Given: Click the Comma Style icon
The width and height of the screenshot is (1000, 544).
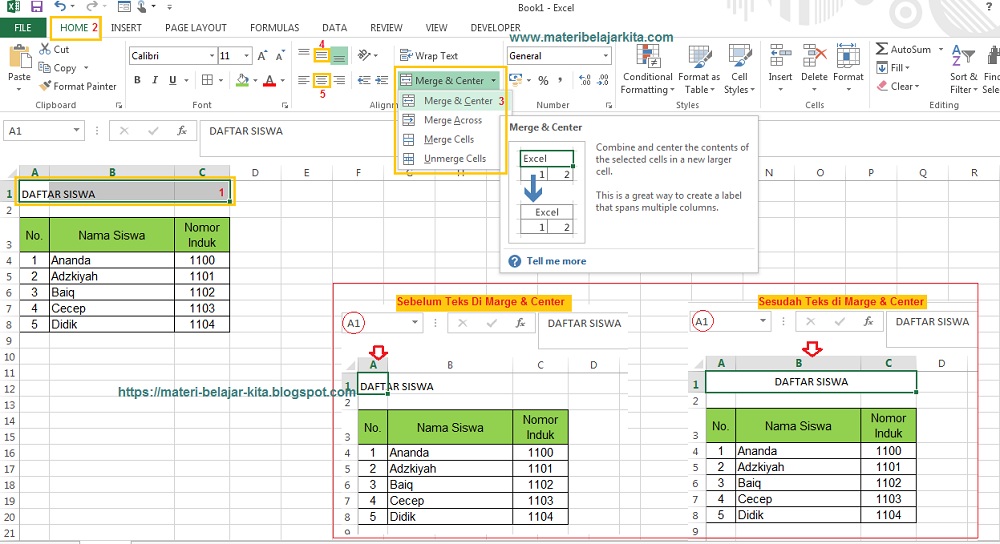Looking at the screenshot, I should tap(560, 80).
